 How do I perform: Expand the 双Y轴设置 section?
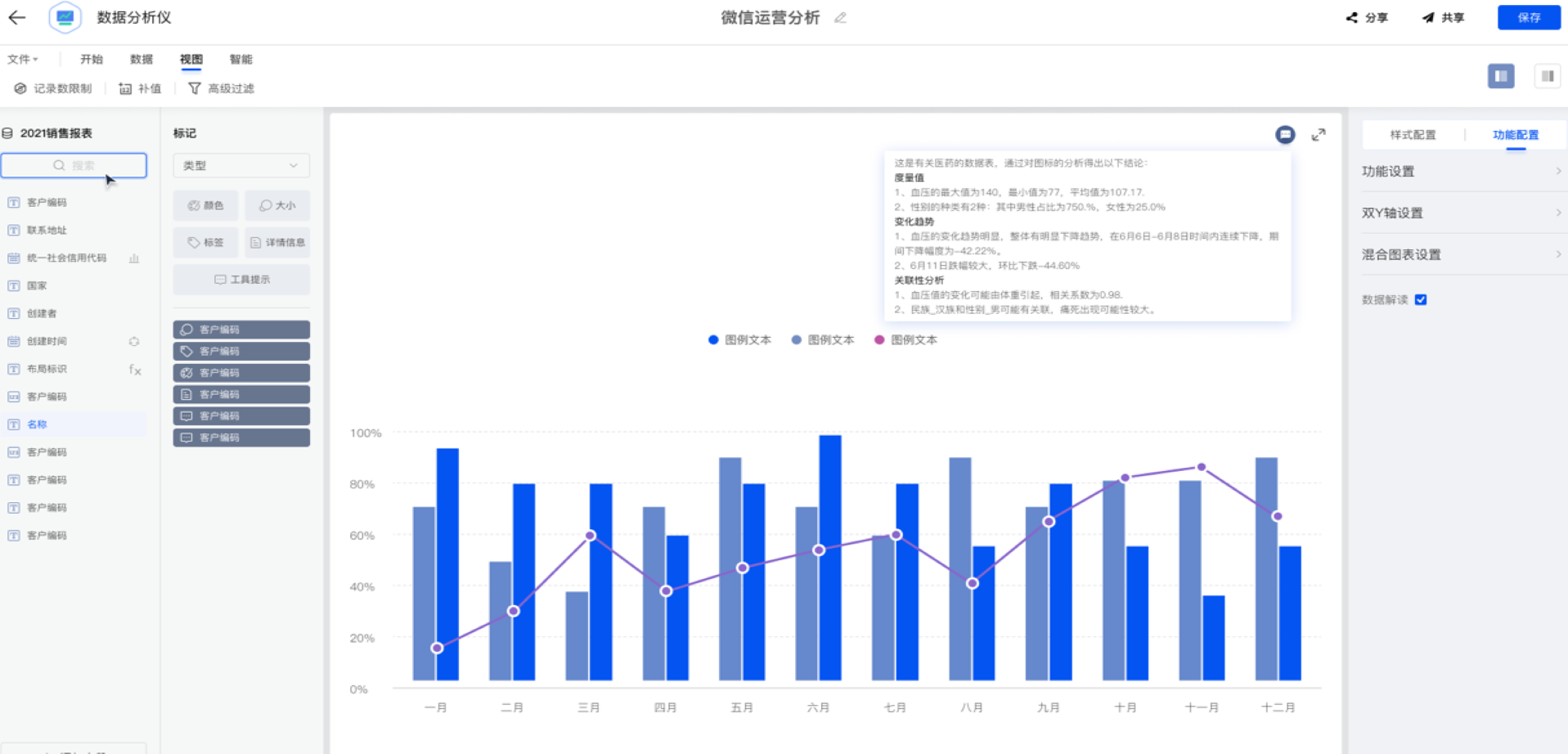point(1463,213)
